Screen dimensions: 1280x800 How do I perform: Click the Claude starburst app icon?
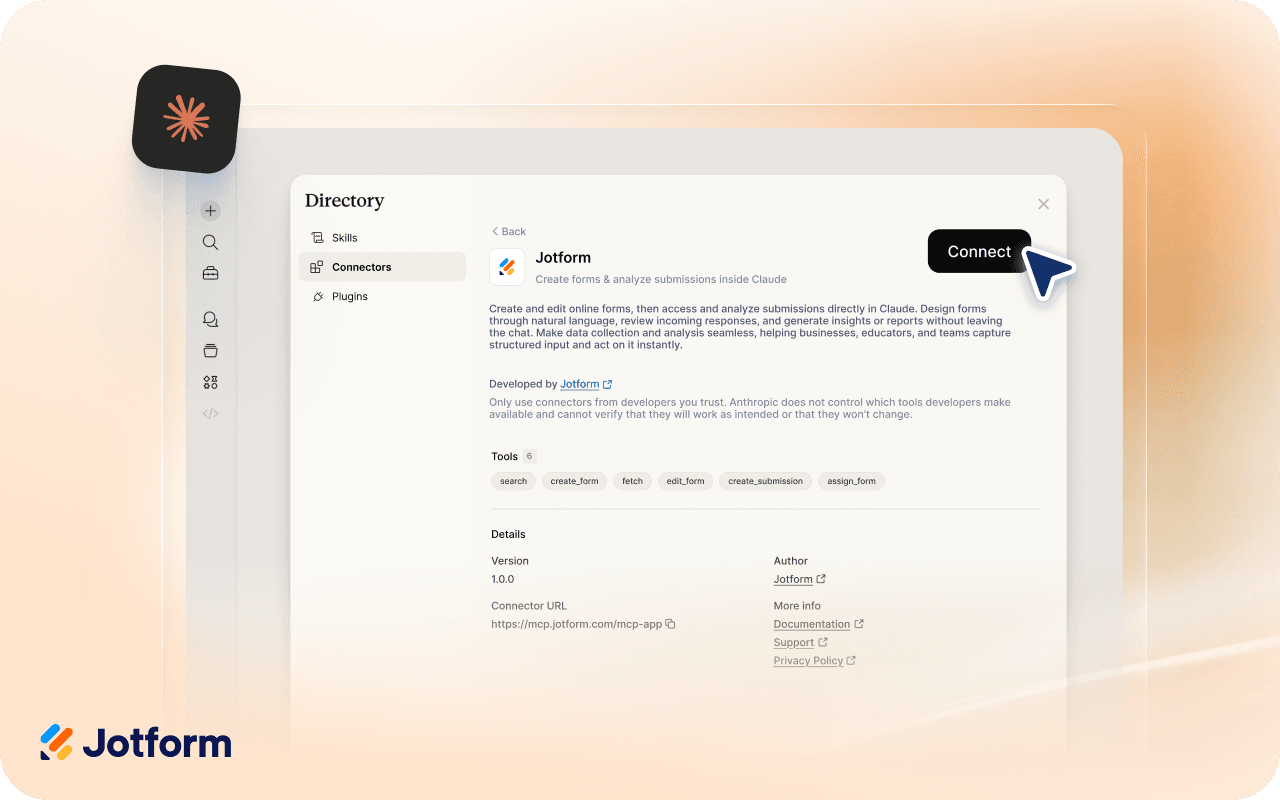coord(187,119)
